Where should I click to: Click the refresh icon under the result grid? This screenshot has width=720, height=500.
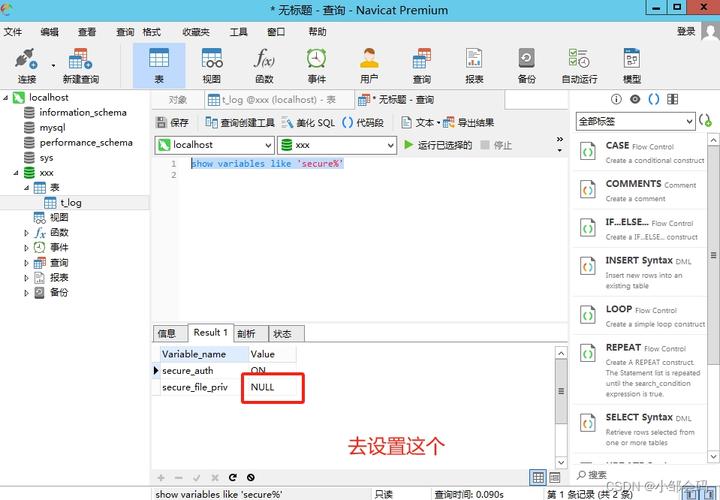tap(233, 478)
